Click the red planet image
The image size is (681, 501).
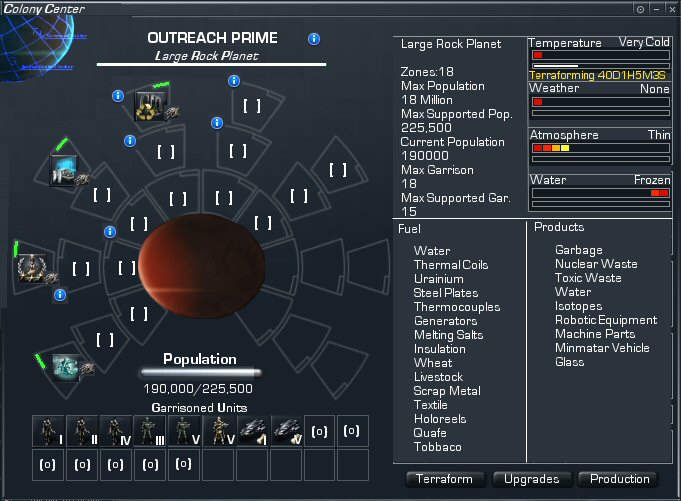[x=201, y=266]
